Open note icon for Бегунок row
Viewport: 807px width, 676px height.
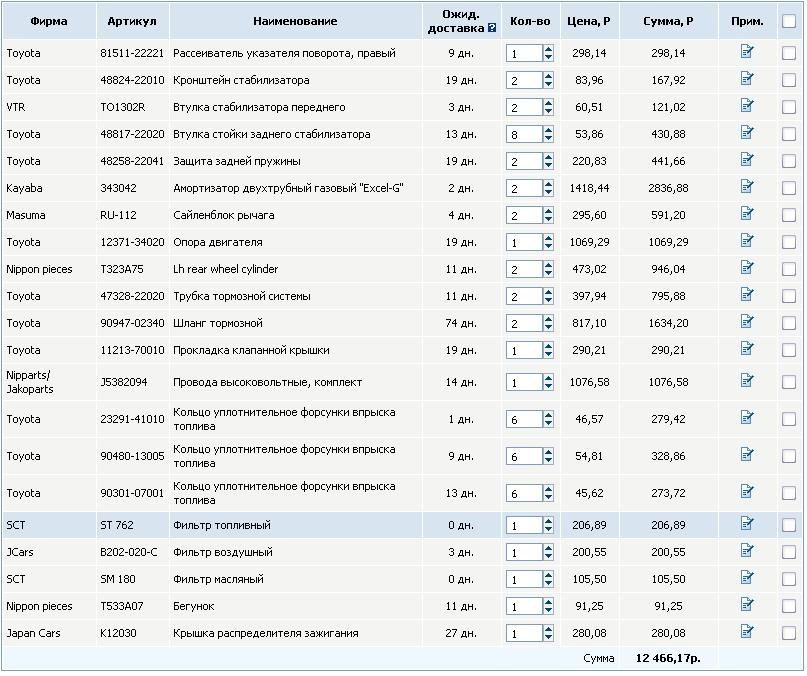747,604
